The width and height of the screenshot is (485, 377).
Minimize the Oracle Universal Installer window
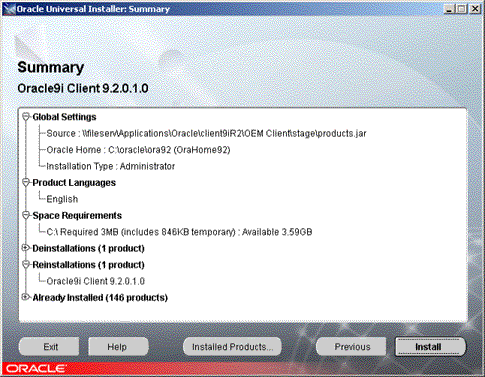click(x=449, y=9)
